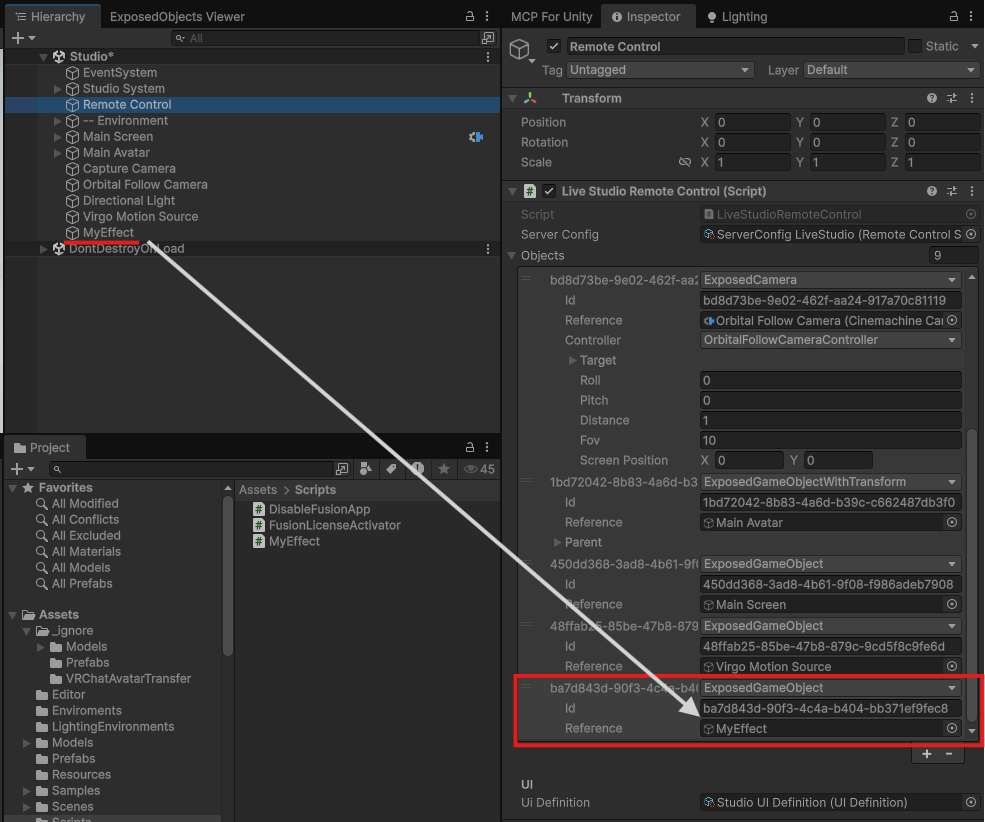Screen dimensions: 985x822
Task: Lock the Project panel
Action: [x=470, y=448]
